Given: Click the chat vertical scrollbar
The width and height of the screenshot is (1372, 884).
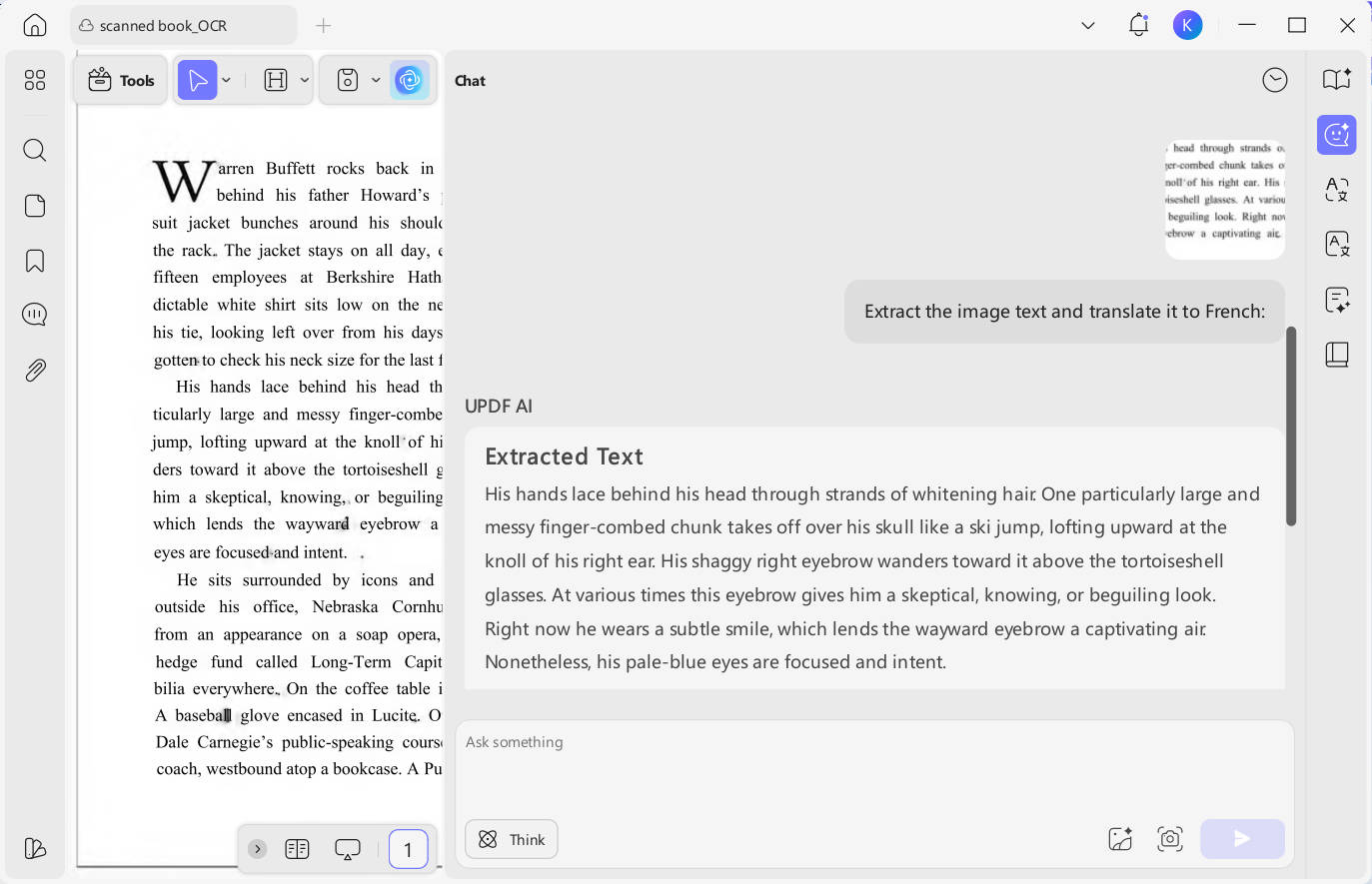Looking at the screenshot, I should (x=1291, y=427).
